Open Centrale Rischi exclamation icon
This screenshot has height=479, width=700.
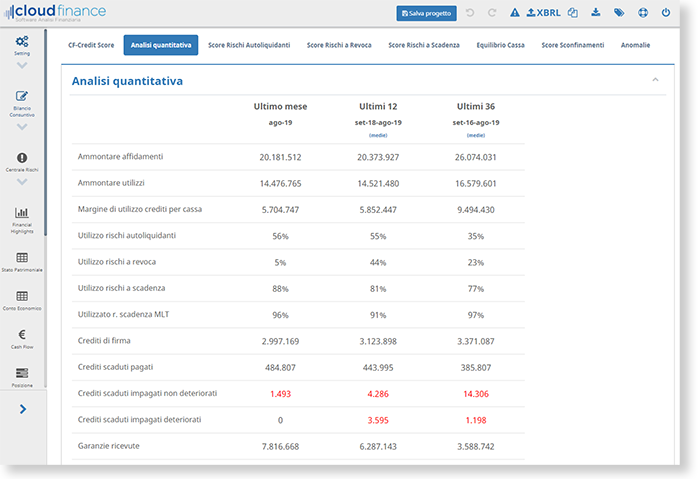click(x=22, y=158)
